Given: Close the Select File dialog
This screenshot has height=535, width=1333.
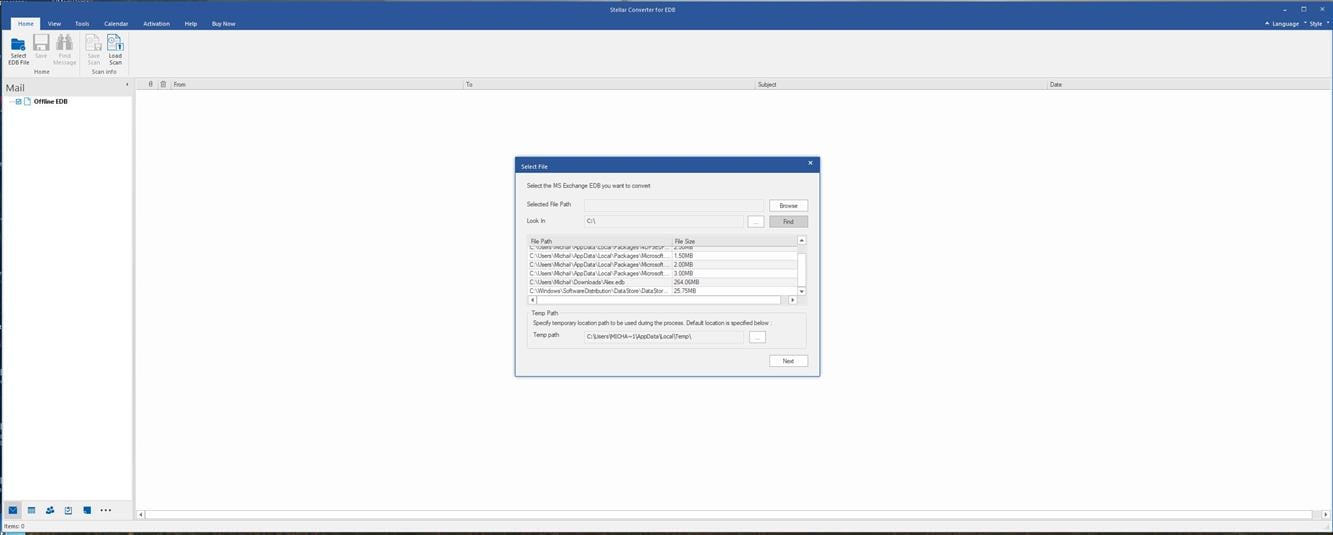Looking at the screenshot, I should click(x=810, y=163).
